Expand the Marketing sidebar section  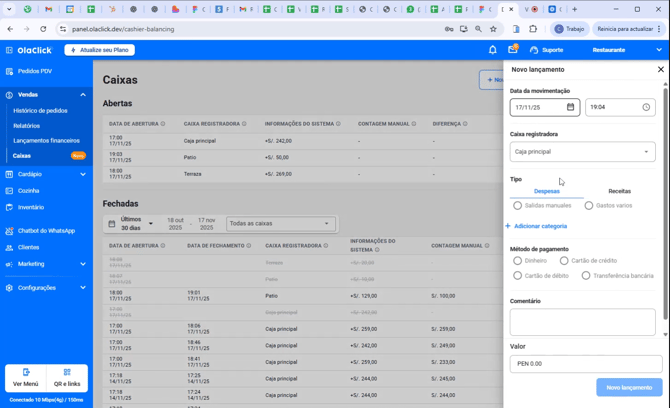coord(83,264)
